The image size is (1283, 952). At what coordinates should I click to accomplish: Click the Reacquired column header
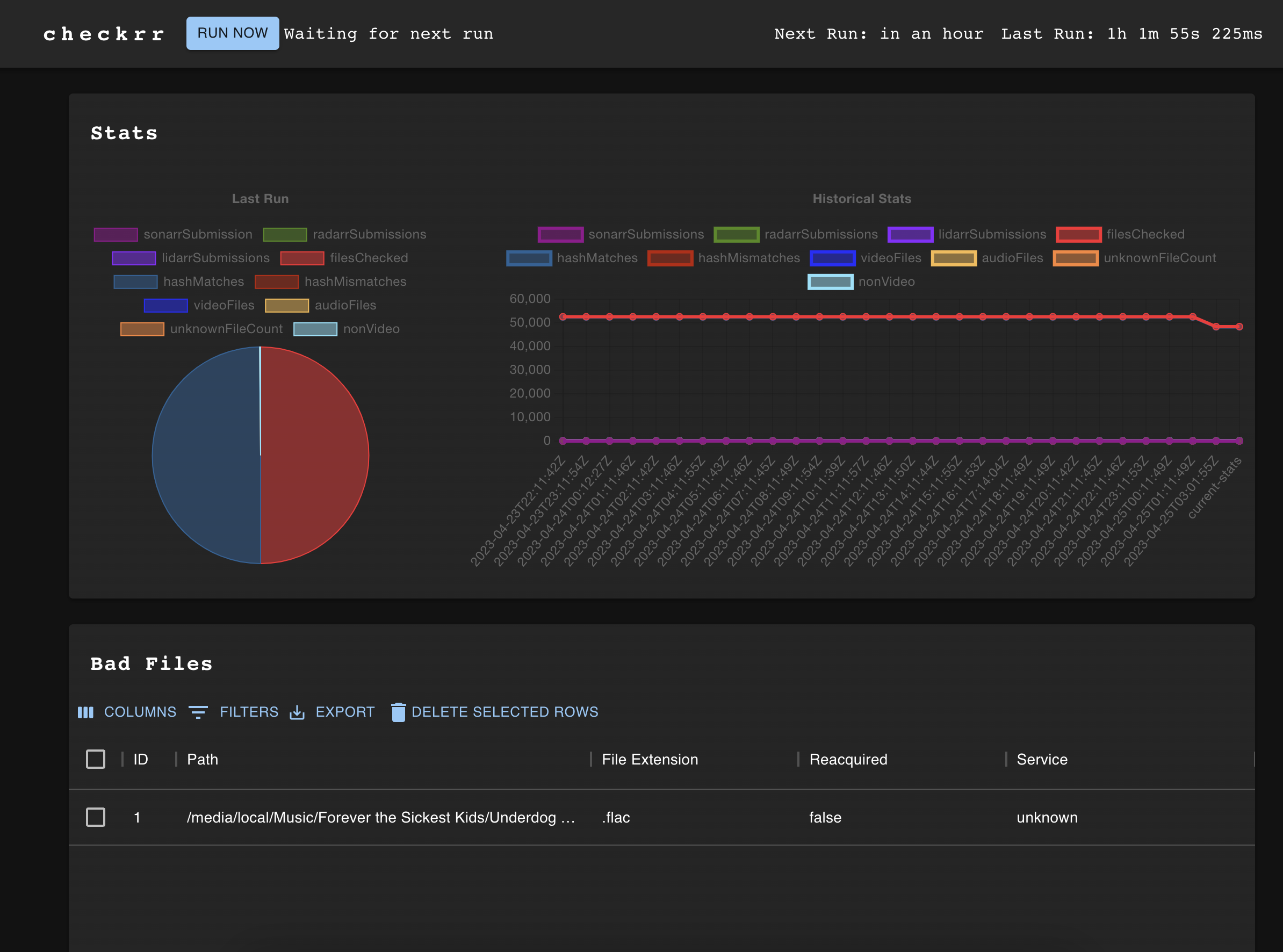[x=848, y=759]
